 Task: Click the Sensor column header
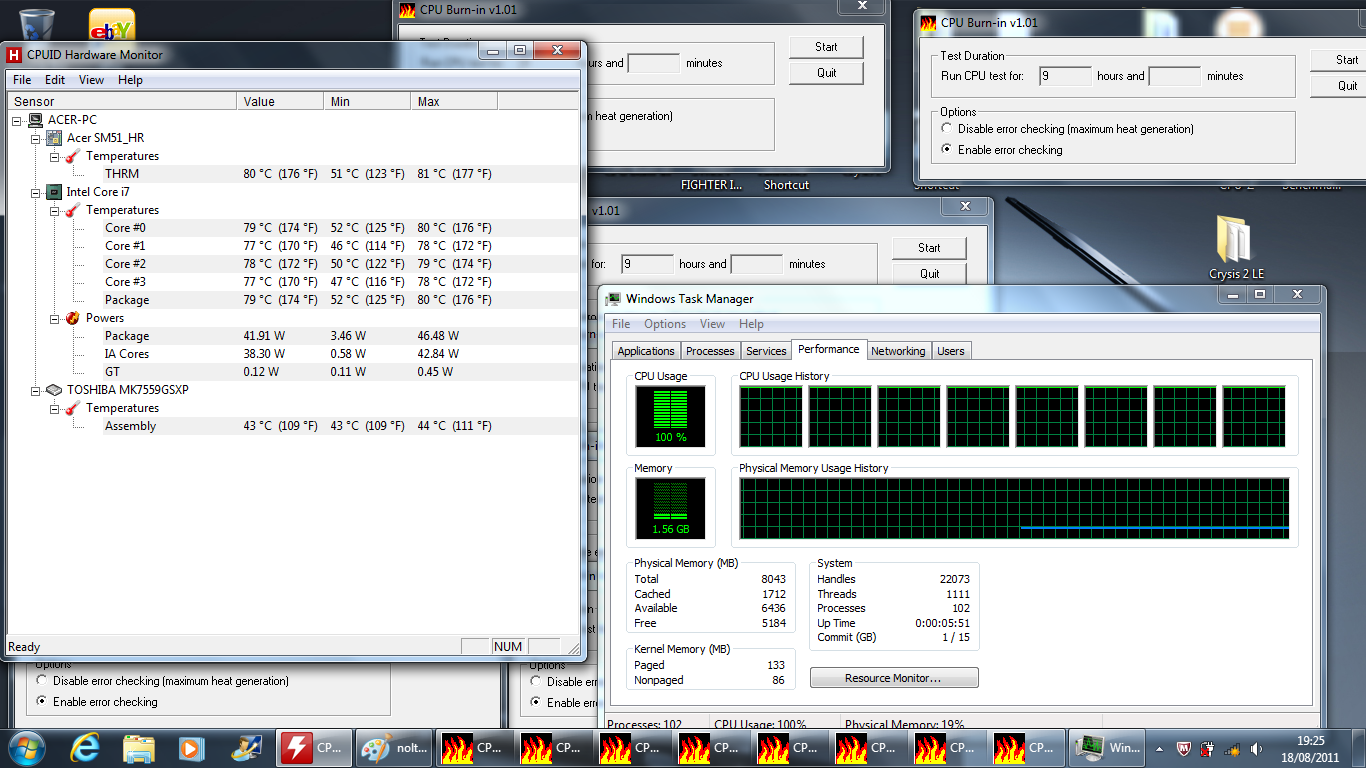click(123, 102)
